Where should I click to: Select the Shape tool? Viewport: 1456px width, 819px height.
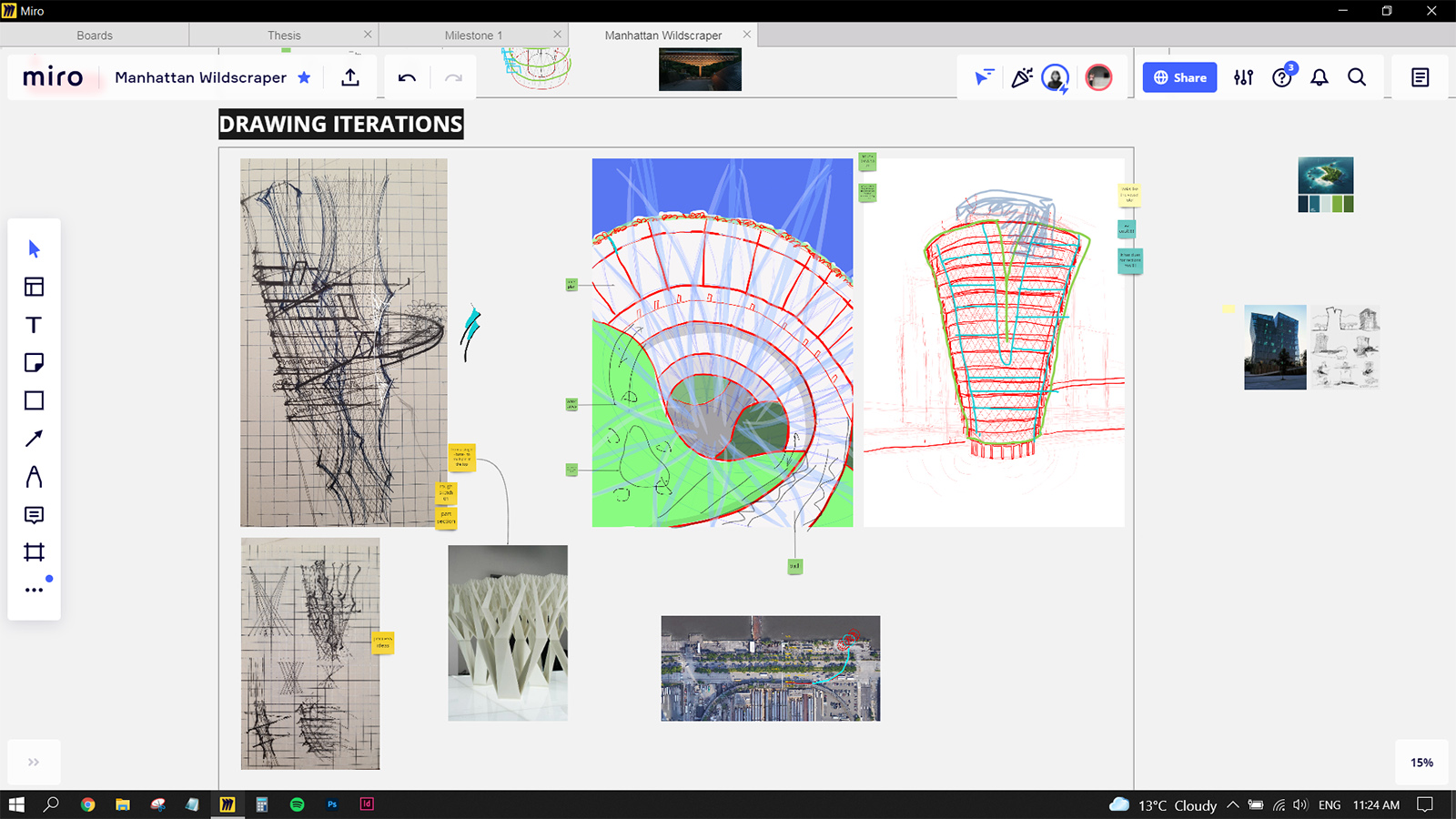(x=34, y=400)
